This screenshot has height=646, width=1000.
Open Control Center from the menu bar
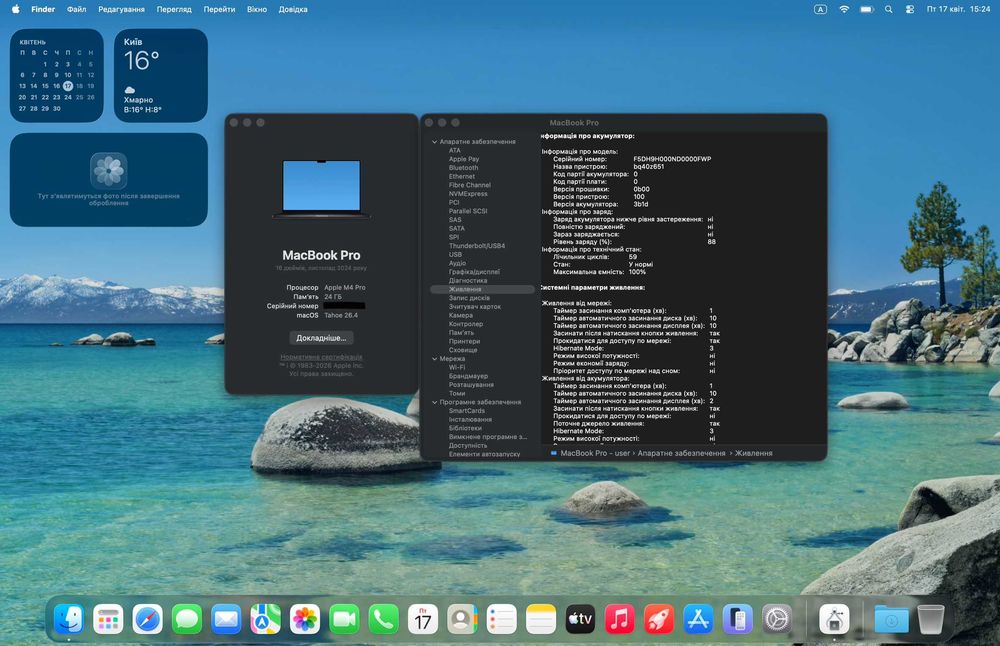click(909, 9)
